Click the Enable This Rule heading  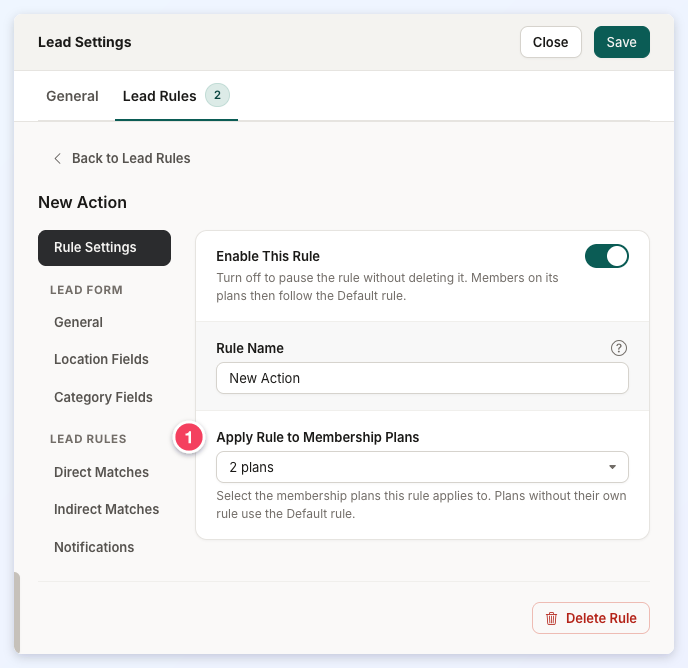point(268,256)
